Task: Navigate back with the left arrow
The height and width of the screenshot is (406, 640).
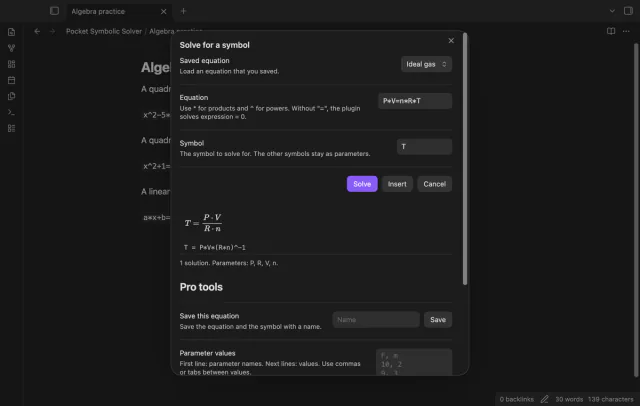Action: coord(37,31)
